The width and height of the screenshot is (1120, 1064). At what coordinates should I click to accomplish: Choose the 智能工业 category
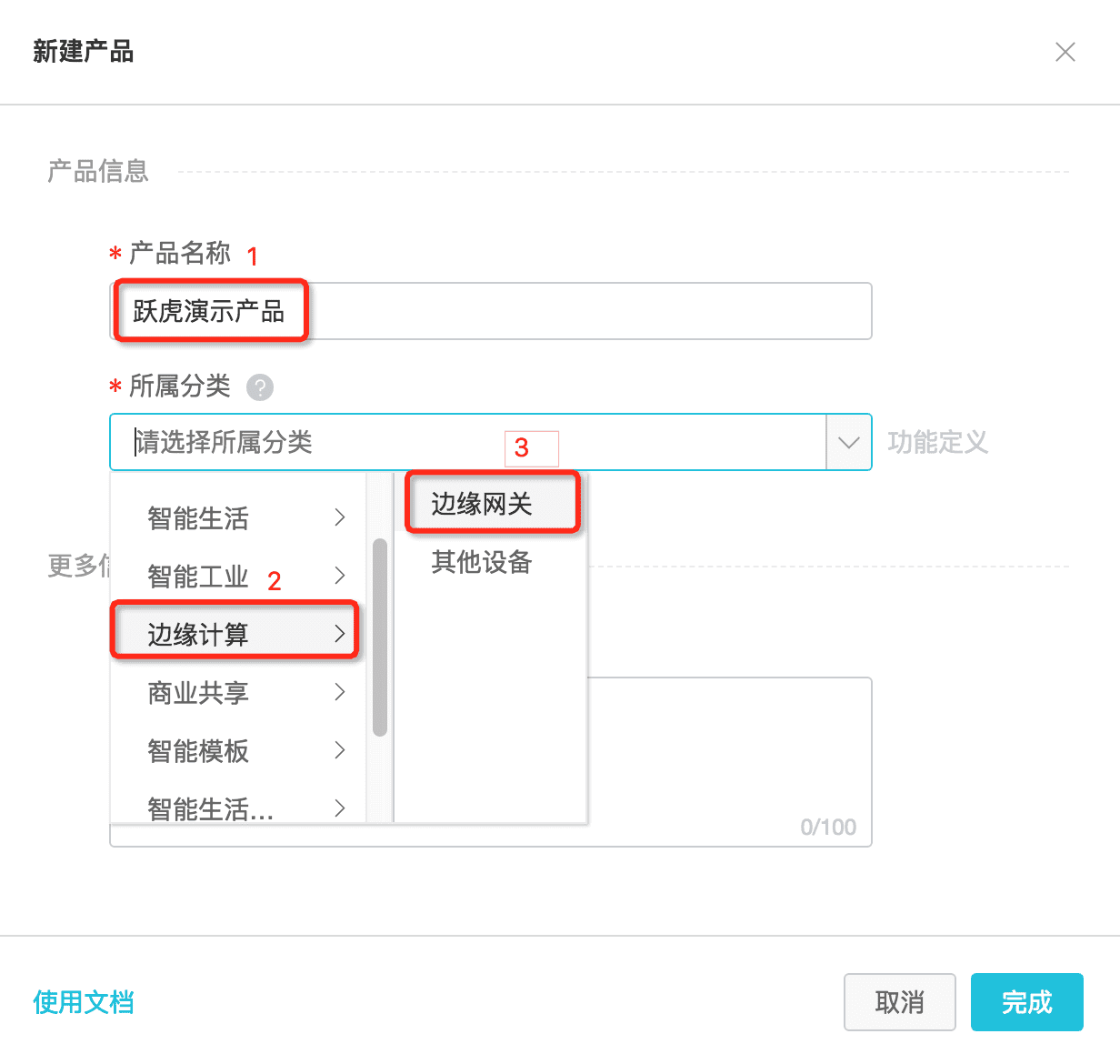198,577
